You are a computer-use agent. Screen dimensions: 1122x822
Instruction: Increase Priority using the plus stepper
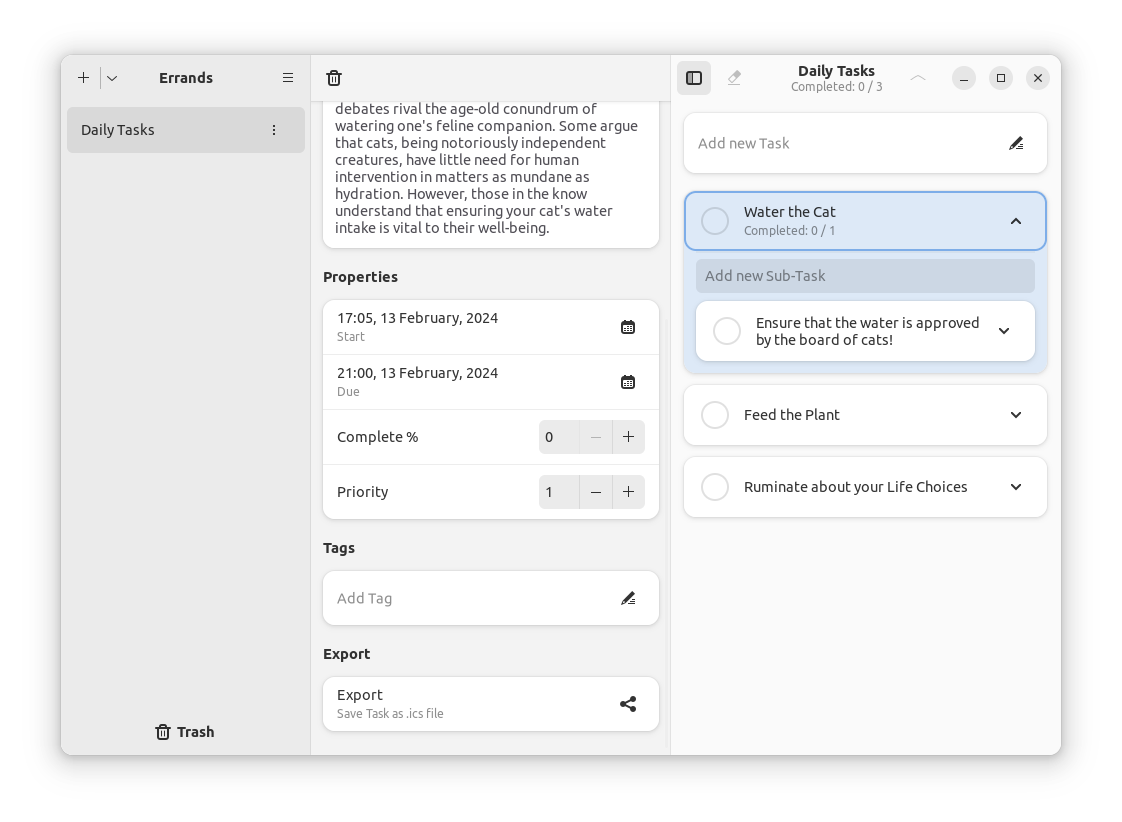(x=628, y=491)
